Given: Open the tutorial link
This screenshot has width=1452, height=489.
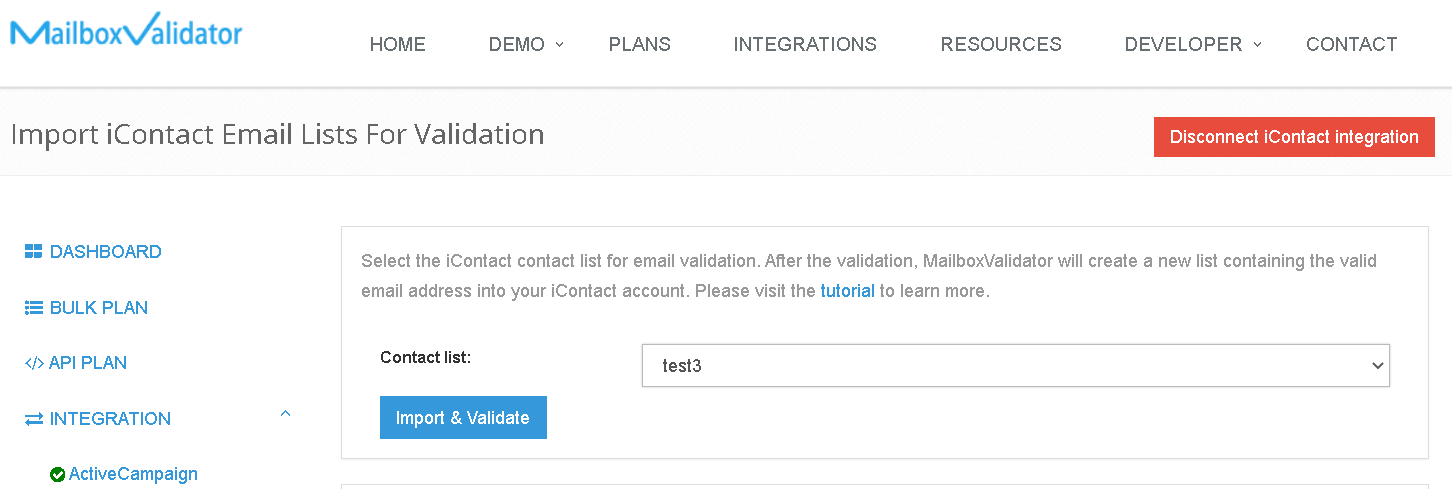Looking at the screenshot, I should tap(847, 292).
